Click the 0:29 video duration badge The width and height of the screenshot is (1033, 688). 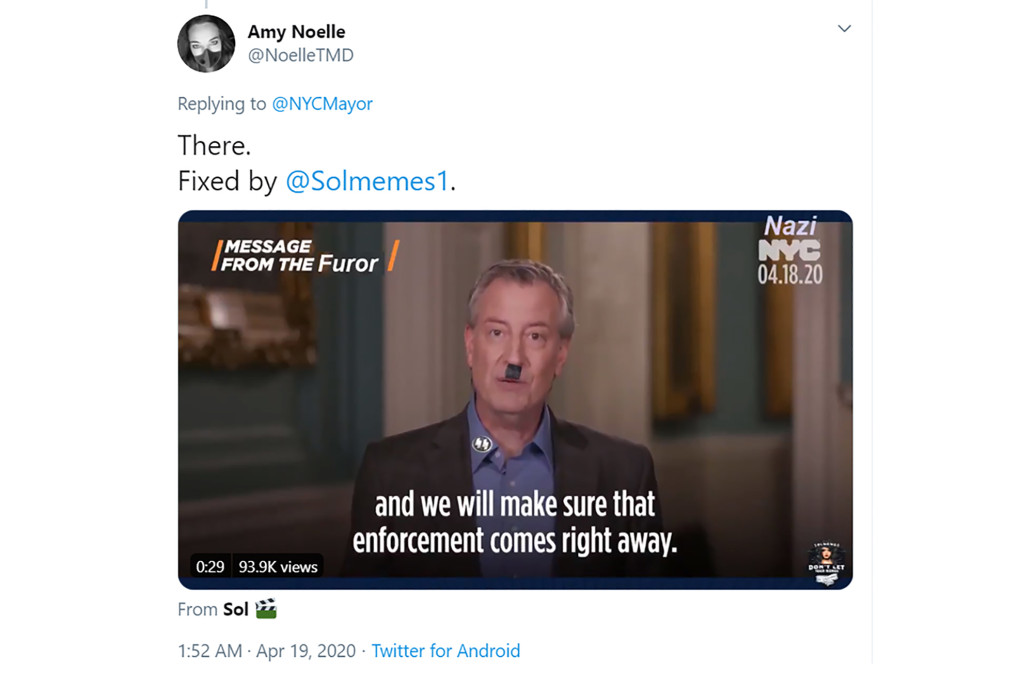210,567
